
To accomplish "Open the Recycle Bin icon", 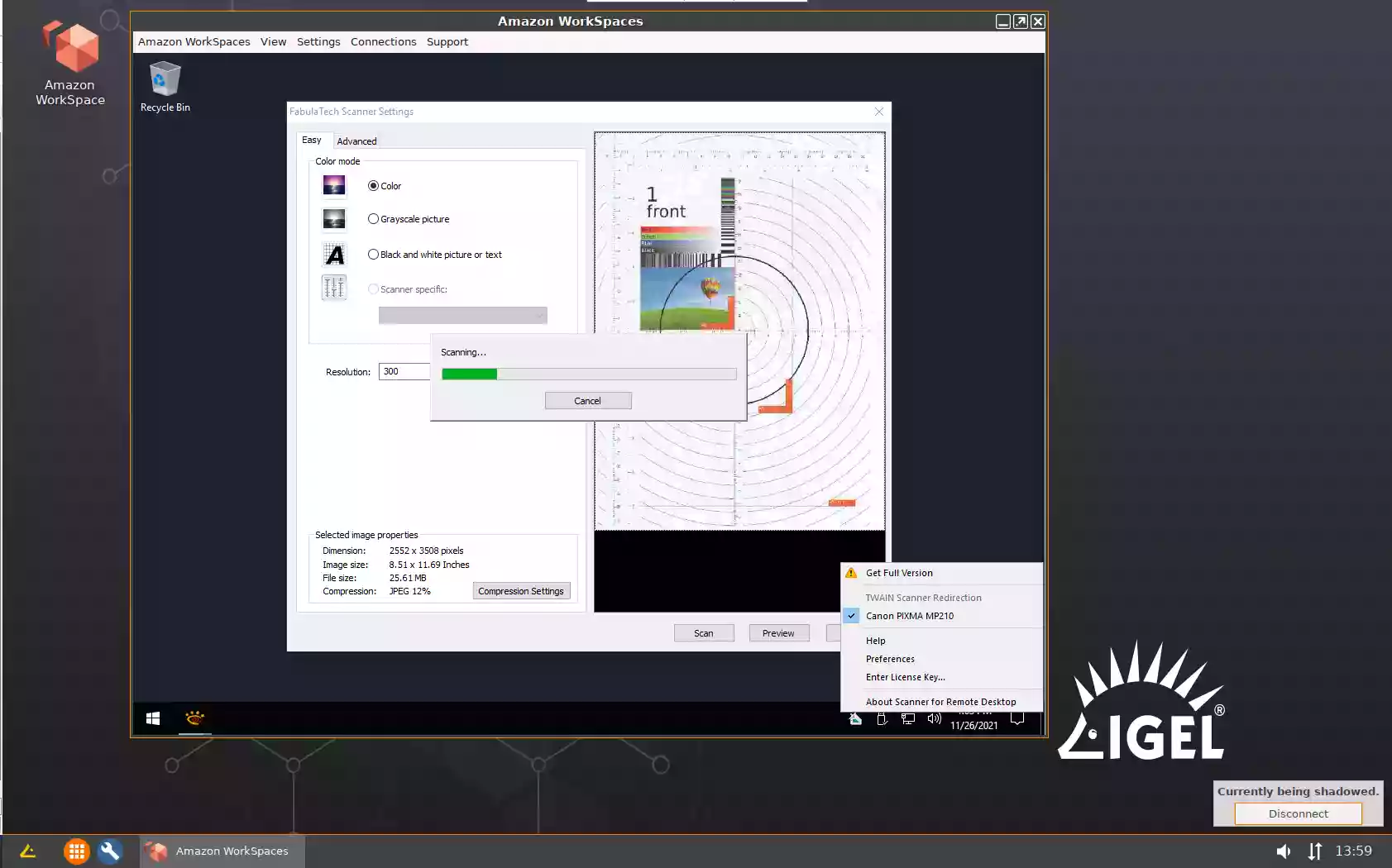I will [x=165, y=87].
